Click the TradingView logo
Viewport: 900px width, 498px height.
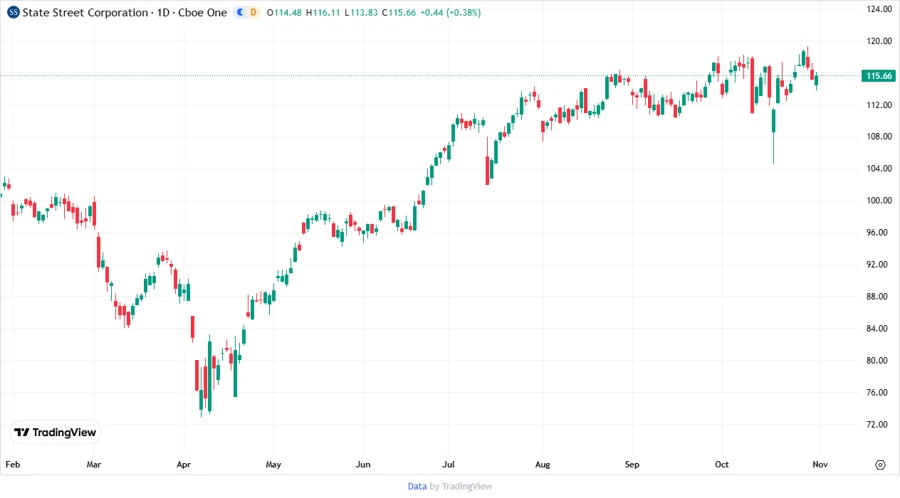coord(55,433)
